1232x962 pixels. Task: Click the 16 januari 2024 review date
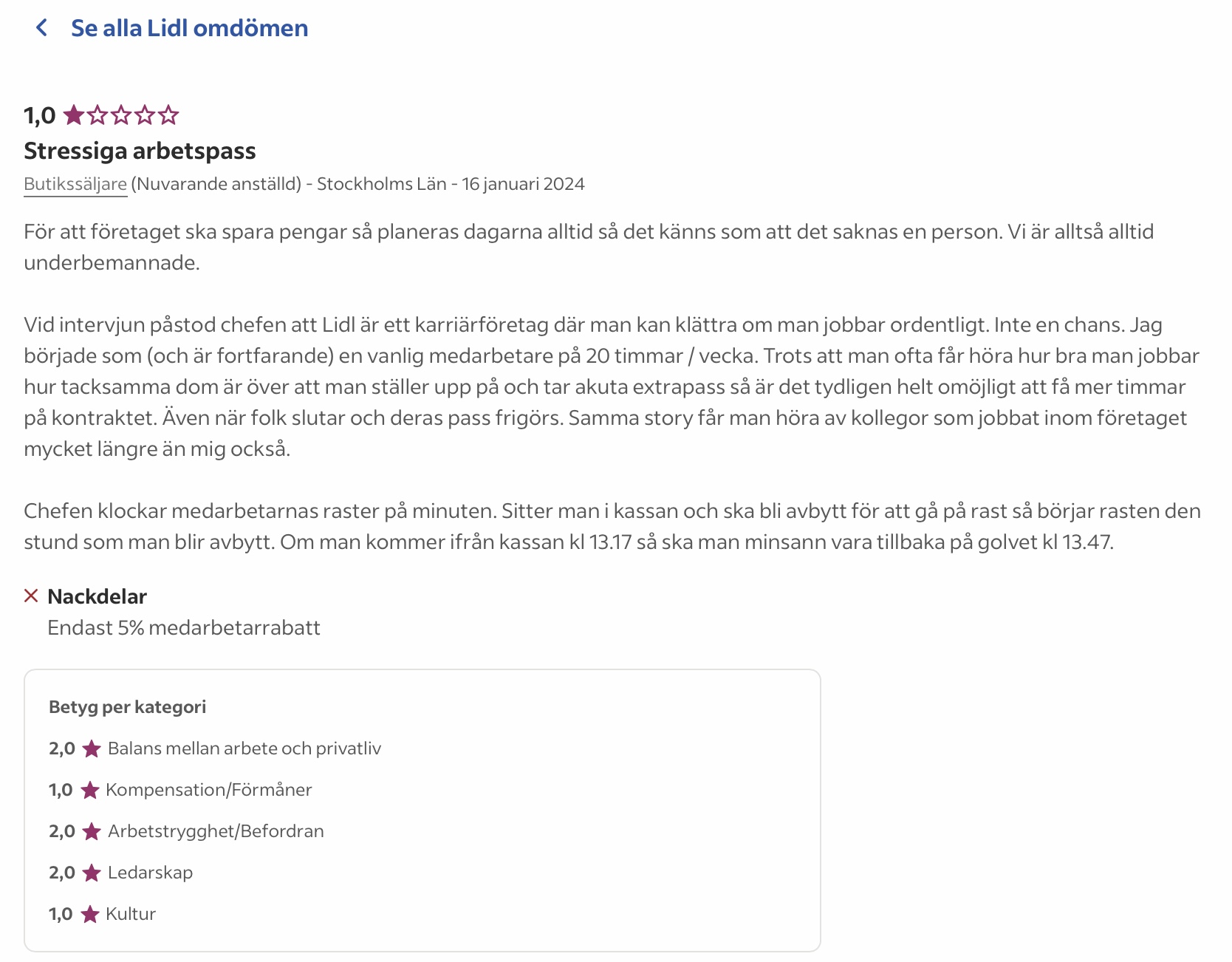point(523,184)
